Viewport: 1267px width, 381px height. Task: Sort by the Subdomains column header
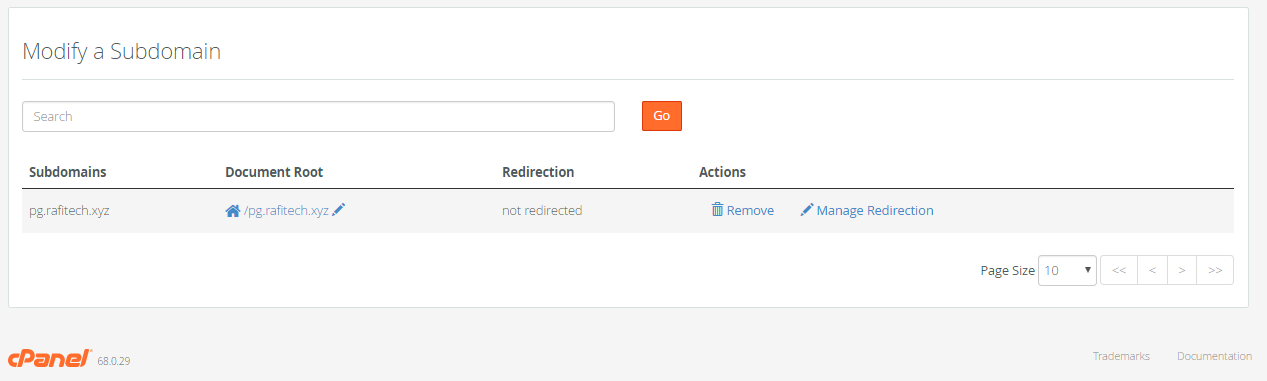click(x=68, y=172)
